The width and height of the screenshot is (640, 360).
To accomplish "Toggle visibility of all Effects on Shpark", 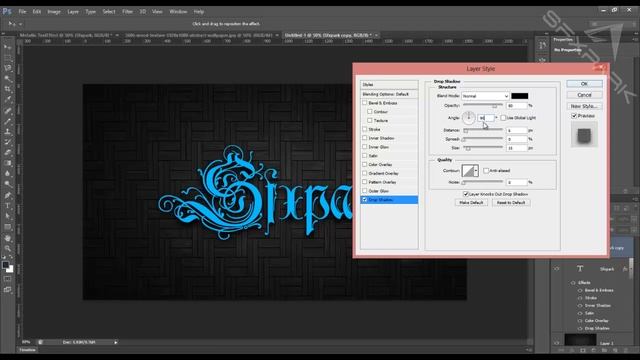I will [573, 282].
